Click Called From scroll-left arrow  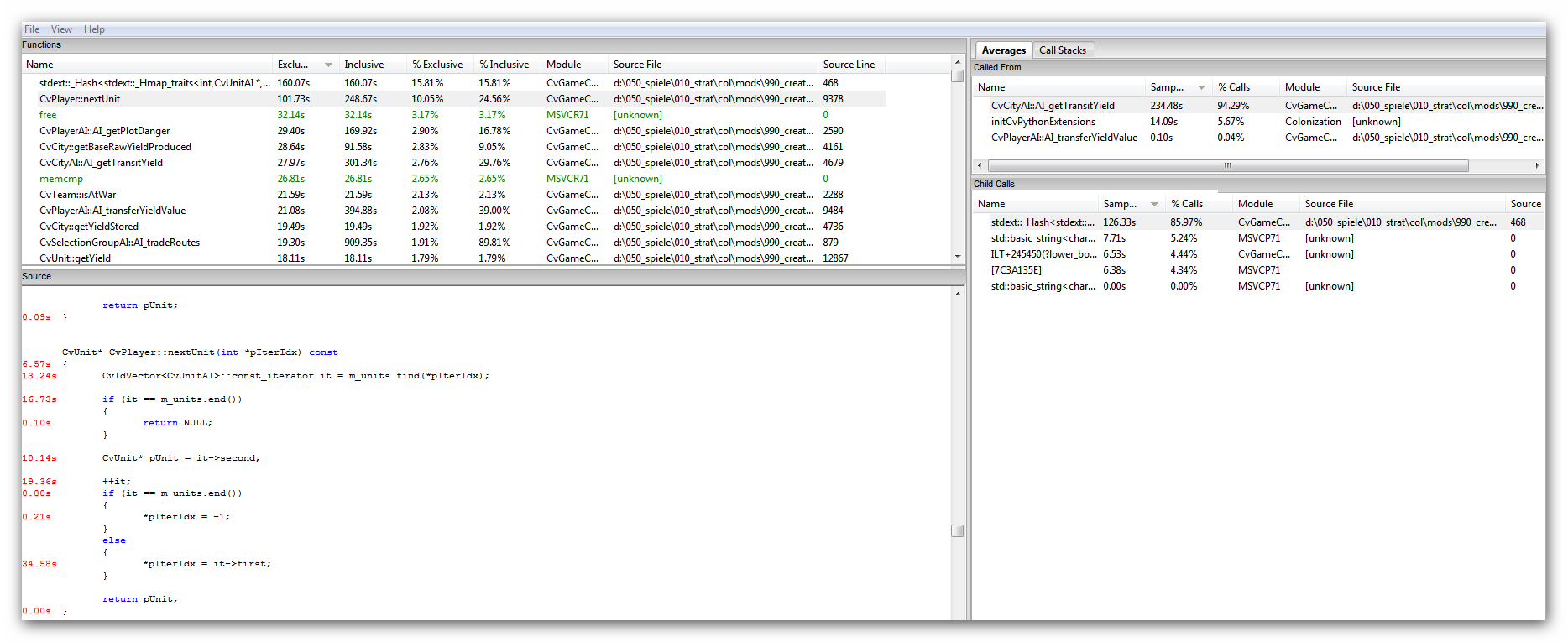980,165
